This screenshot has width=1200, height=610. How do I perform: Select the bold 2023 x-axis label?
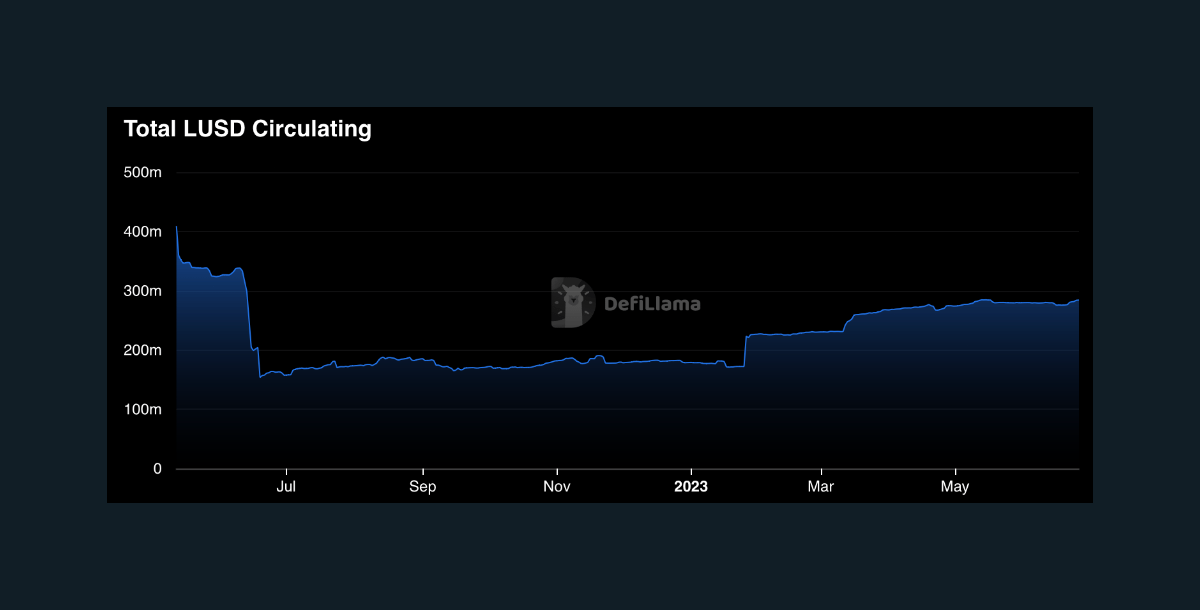click(x=691, y=487)
